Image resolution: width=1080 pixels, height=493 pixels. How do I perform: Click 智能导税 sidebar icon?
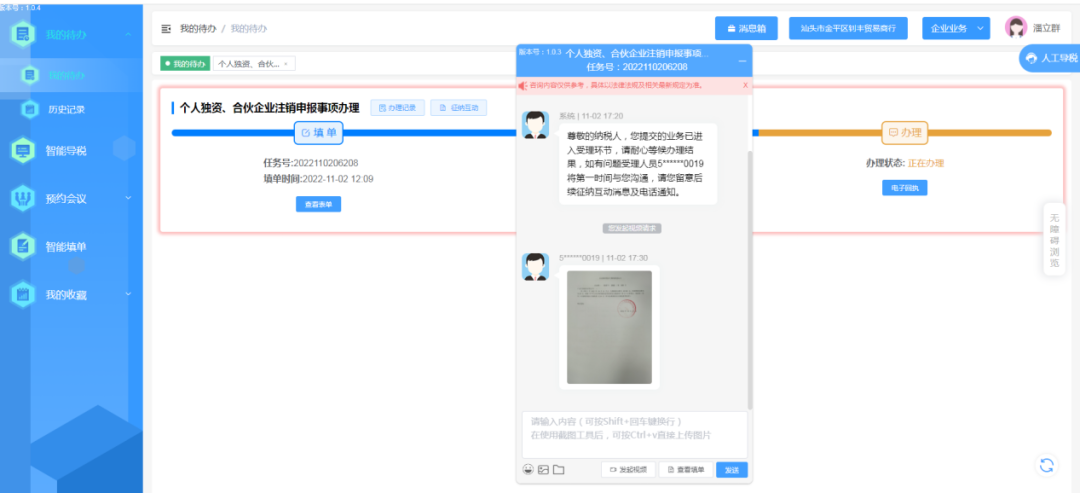coord(23,151)
